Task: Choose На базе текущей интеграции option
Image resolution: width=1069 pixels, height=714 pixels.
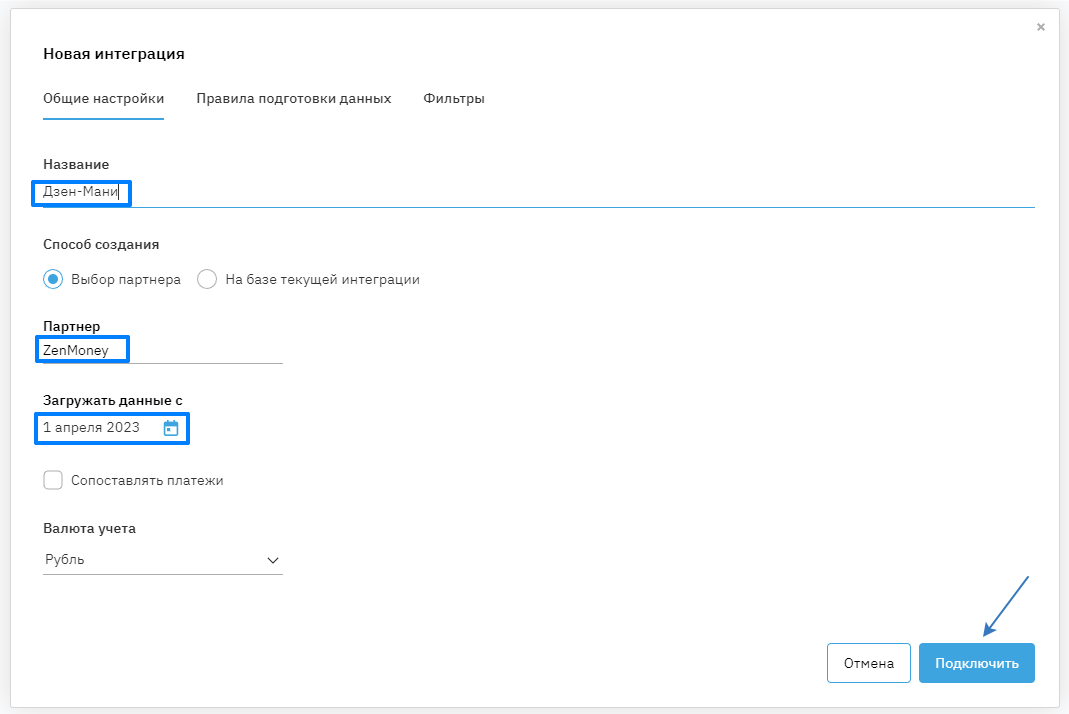Action: [207, 279]
